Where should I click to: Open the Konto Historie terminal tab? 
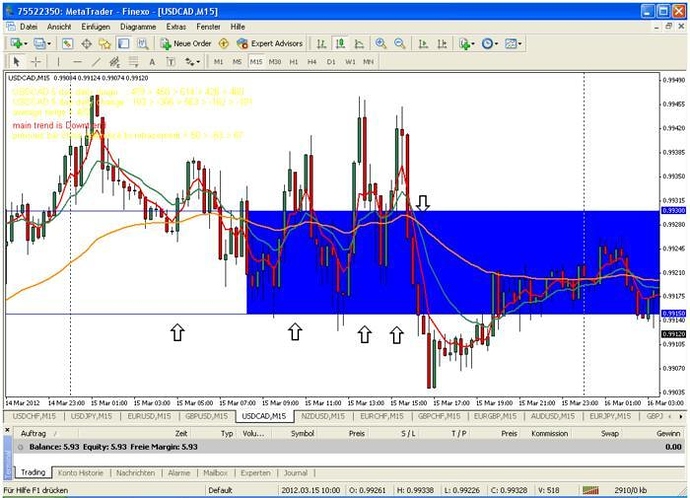(80, 473)
